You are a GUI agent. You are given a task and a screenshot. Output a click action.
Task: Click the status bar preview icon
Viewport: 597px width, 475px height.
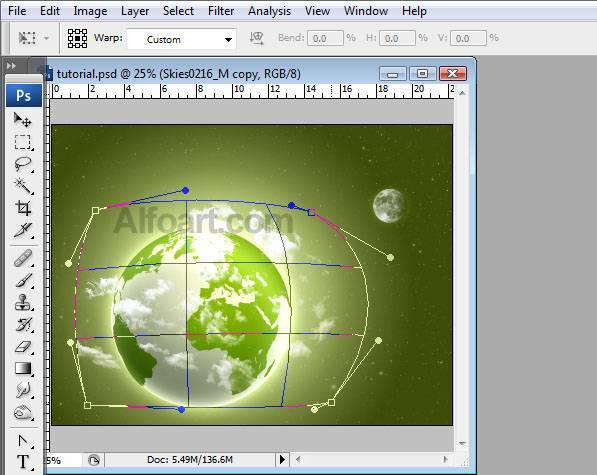pos(94,460)
